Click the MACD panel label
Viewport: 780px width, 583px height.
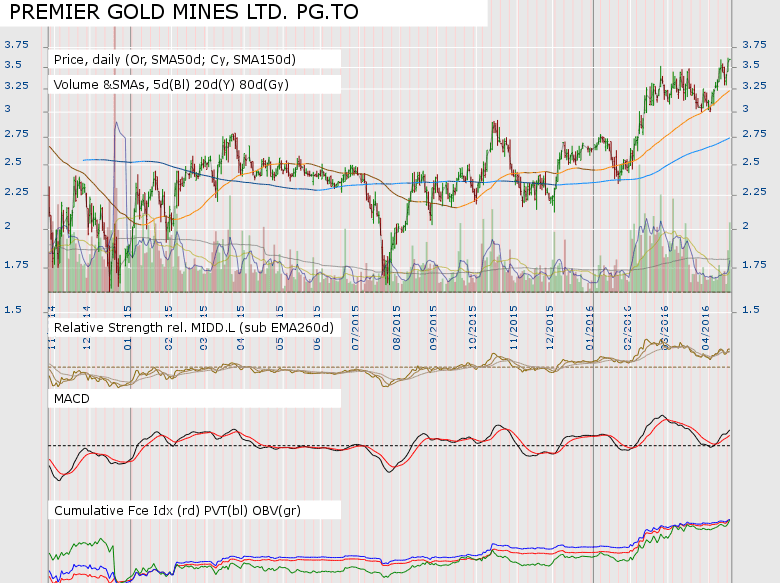pyautogui.click(x=72, y=399)
